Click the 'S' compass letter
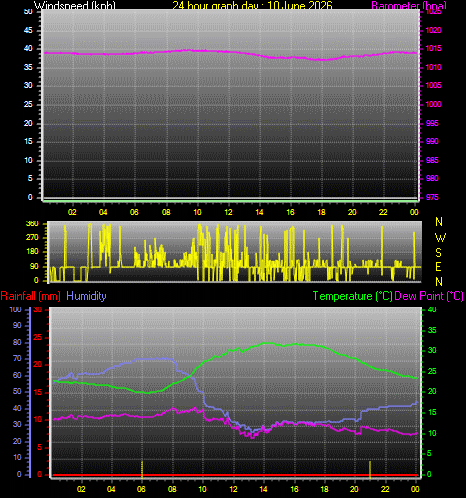The height and width of the screenshot is (498, 466). point(439,253)
